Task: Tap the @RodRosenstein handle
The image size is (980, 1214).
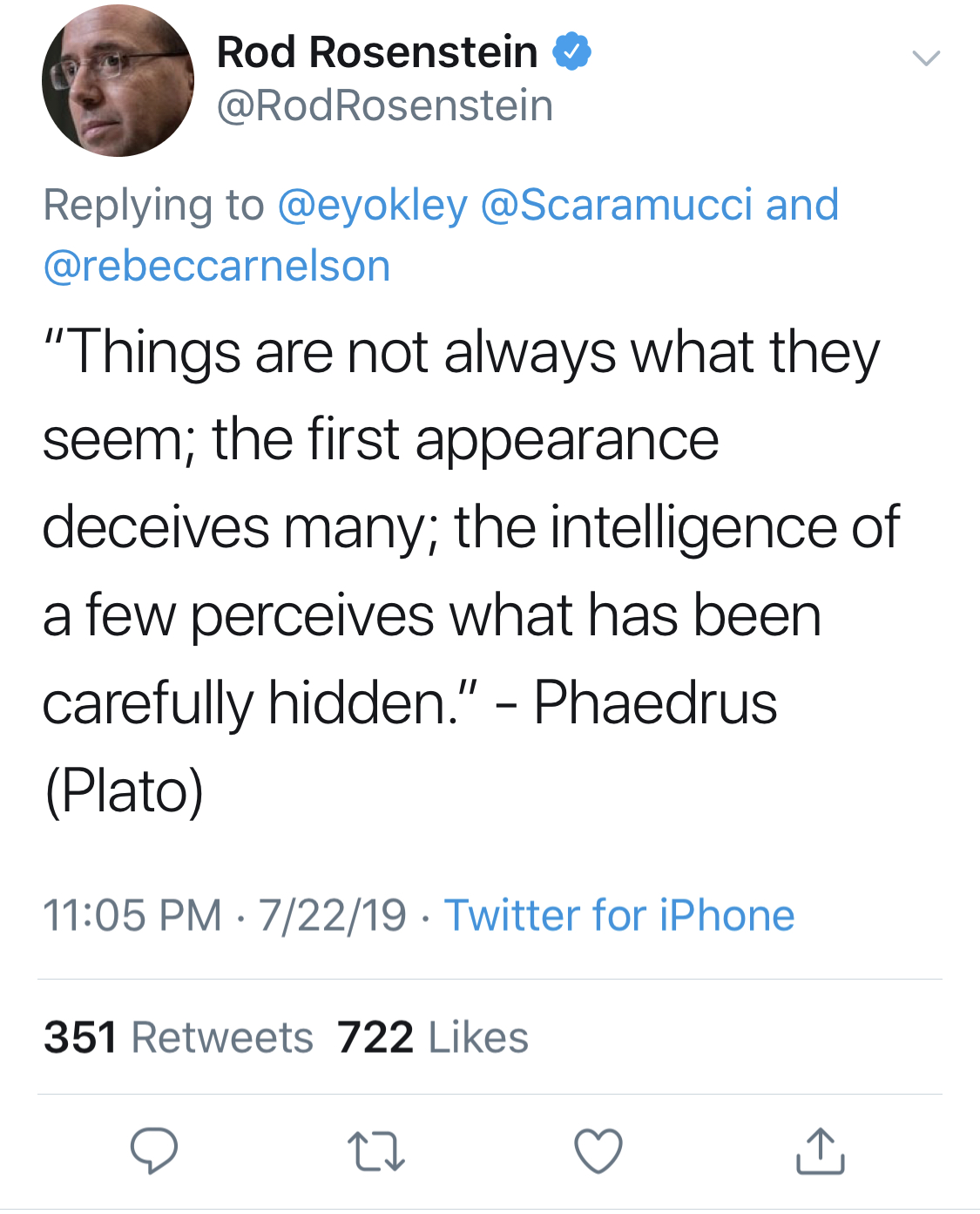Action: pyautogui.click(x=384, y=106)
